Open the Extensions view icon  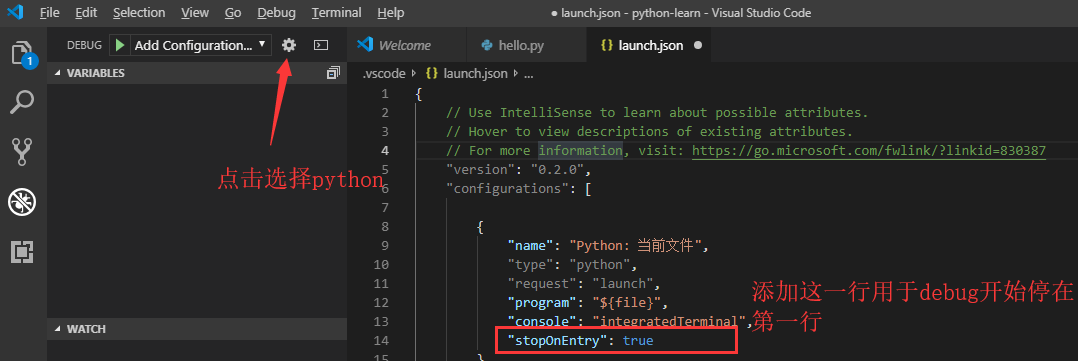23,252
